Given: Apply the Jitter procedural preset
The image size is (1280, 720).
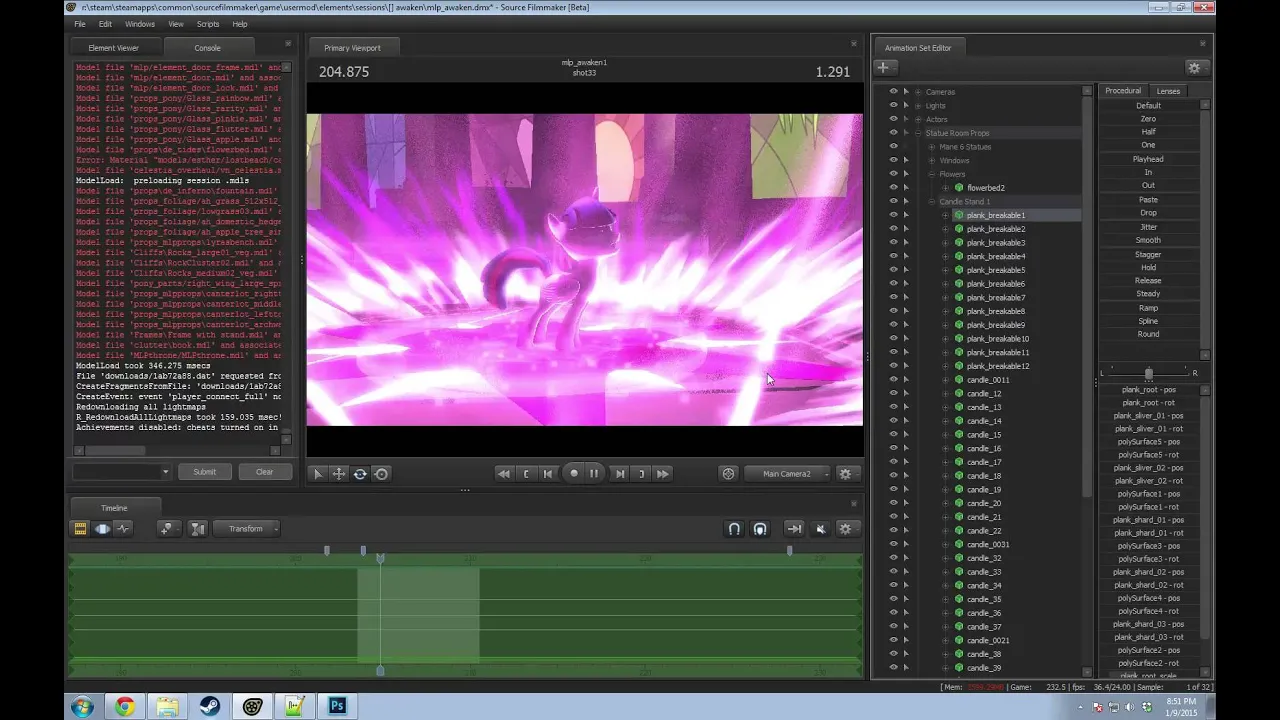Looking at the screenshot, I should tap(1148, 227).
